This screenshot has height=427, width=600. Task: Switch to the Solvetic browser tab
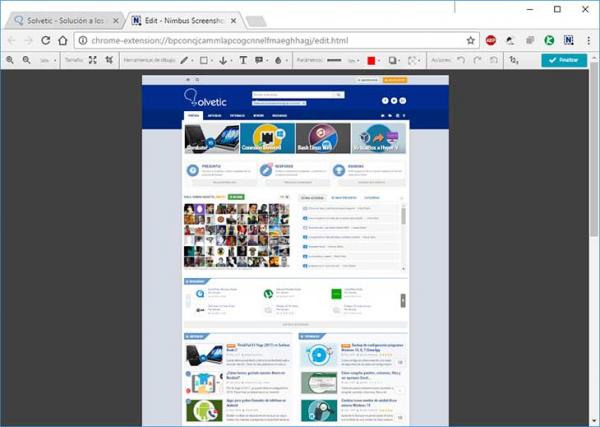pyautogui.click(x=64, y=21)
